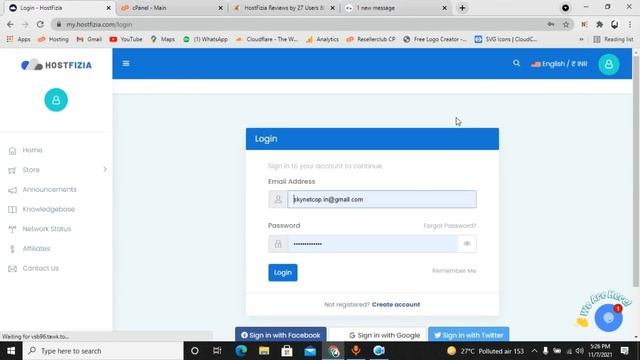640x360 pixels.
Task: Open Microsoft Edge from taskbar
Action: point(241,351)
